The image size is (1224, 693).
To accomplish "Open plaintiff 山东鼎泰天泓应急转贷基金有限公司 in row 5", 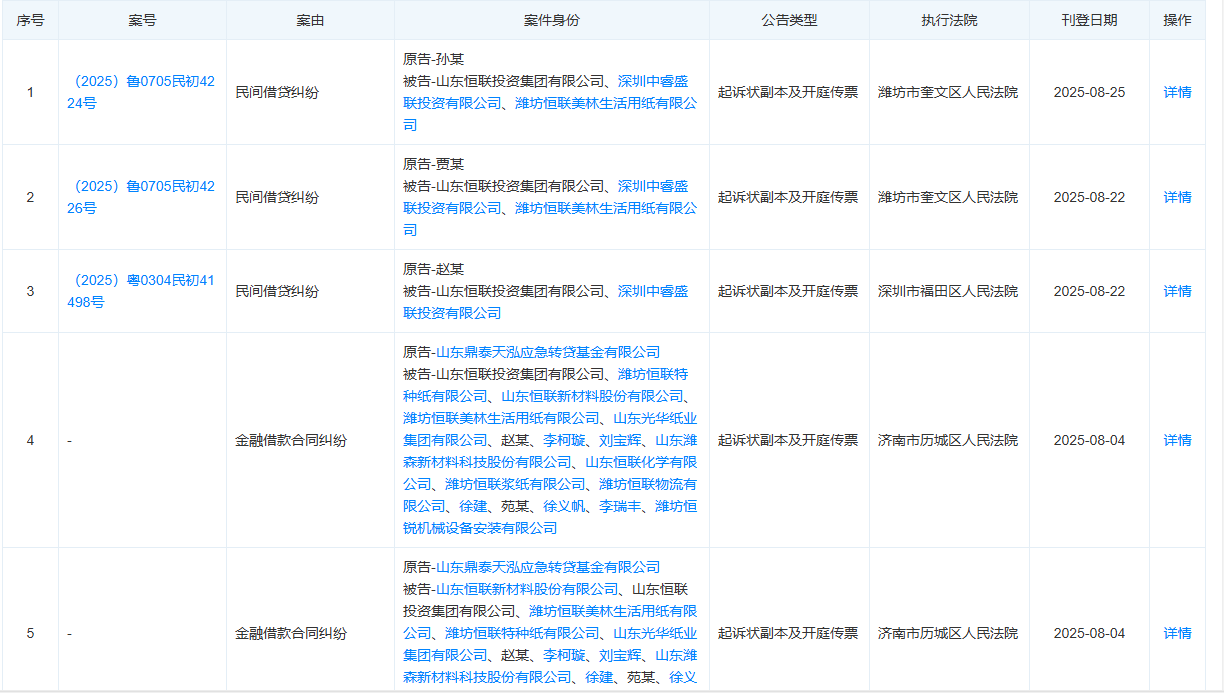I will pyautogui.click(x=548, y=567).
